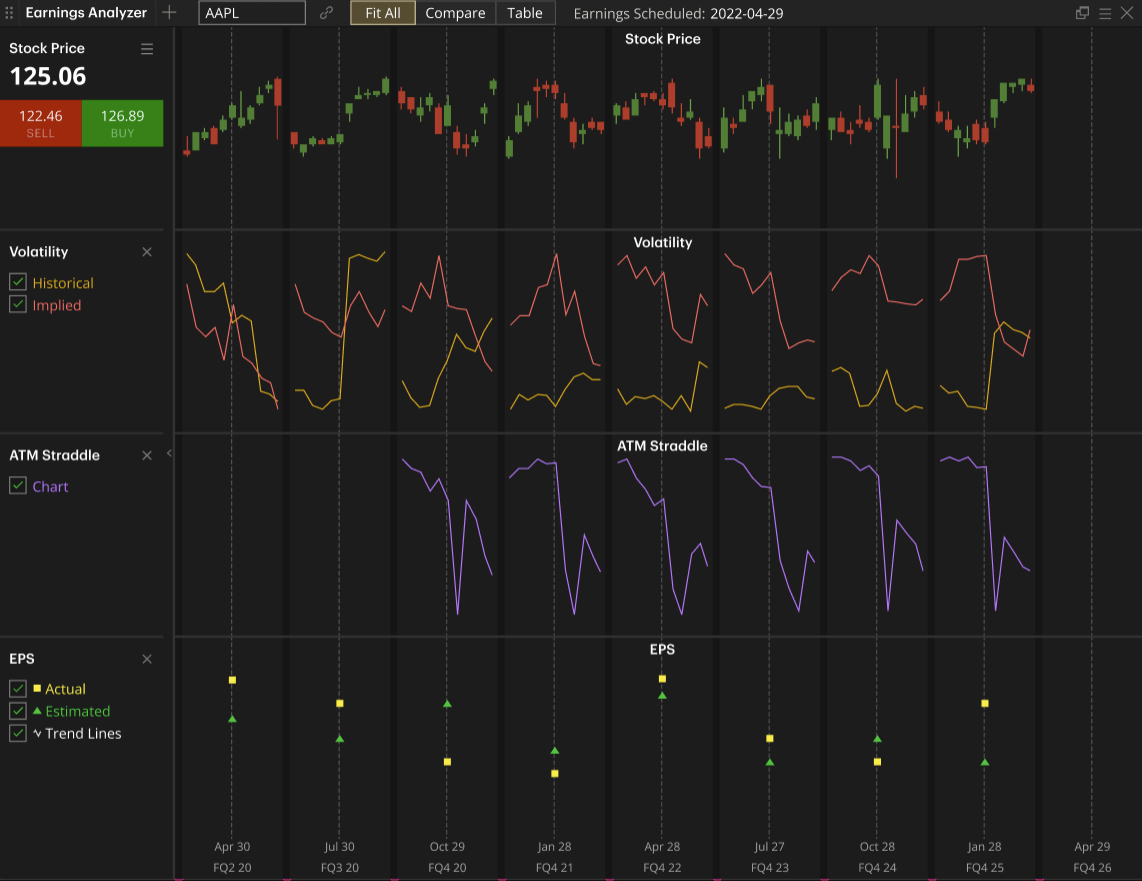The height and width of the screenshot is (881, 1142).
Task: Click the BUY price button
Action: tap(122, 122)
